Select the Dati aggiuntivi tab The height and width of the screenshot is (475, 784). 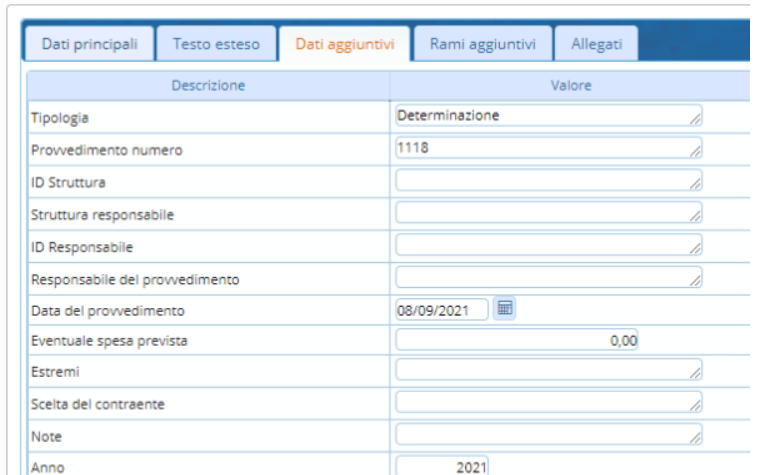pos(344,44)
